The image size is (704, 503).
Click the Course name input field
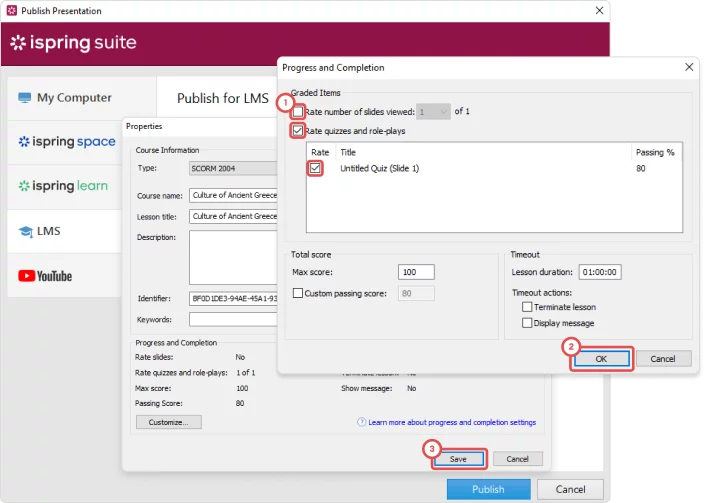233,195
